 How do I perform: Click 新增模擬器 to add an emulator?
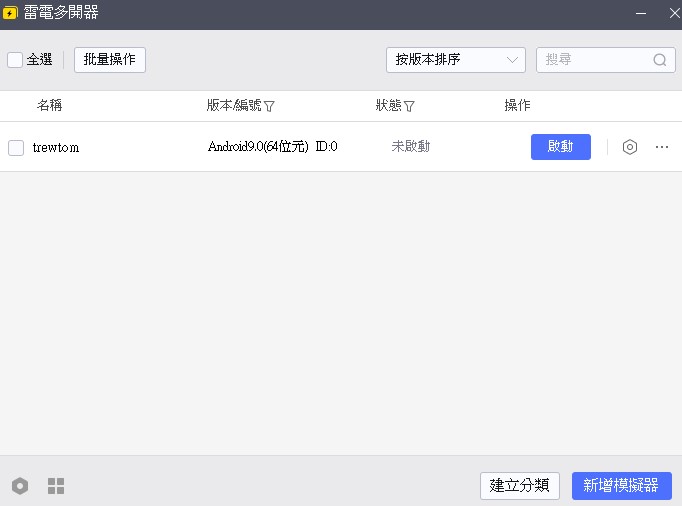[x=621, y=486]
